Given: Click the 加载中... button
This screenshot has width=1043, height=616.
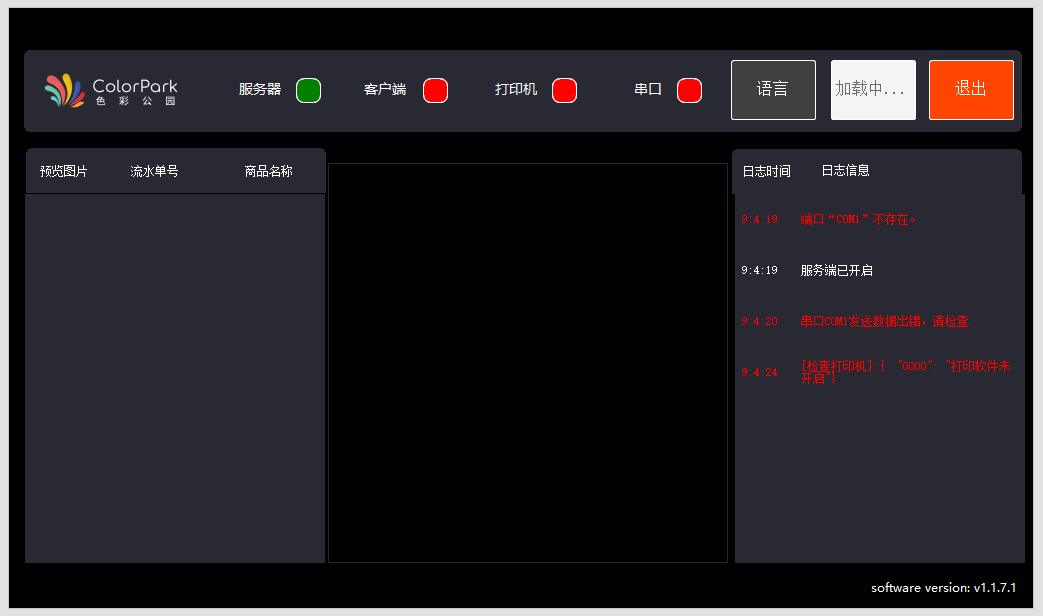Looking at the screenshot, I should [873, 90].
